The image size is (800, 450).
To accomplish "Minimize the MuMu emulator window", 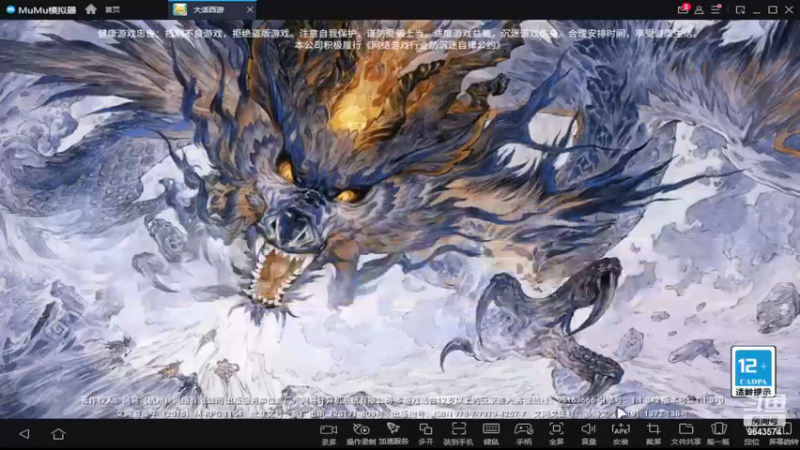I will pos(757,10).
